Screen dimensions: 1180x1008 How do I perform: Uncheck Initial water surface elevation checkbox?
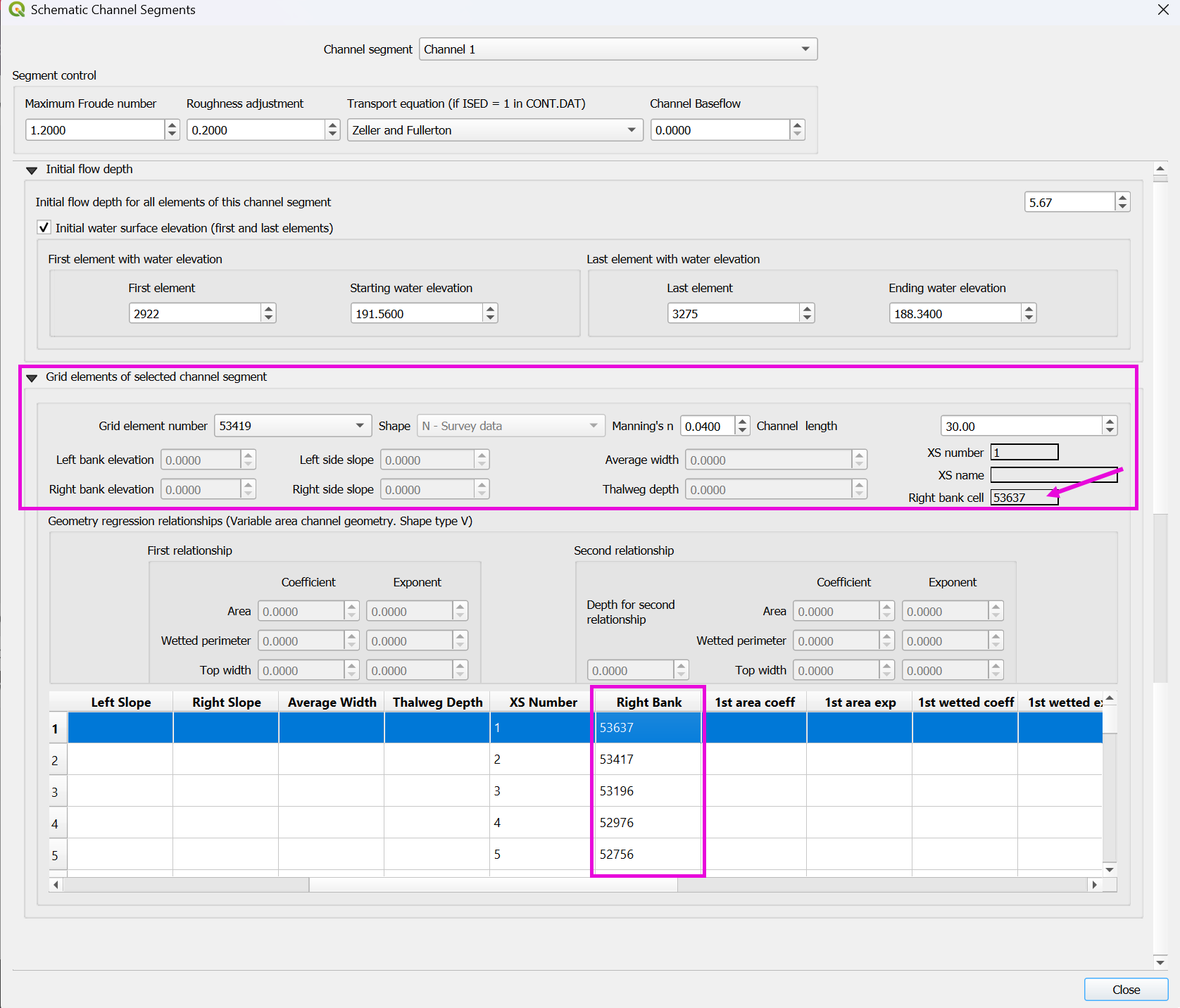pyautogui.click(x=44, y=227)
